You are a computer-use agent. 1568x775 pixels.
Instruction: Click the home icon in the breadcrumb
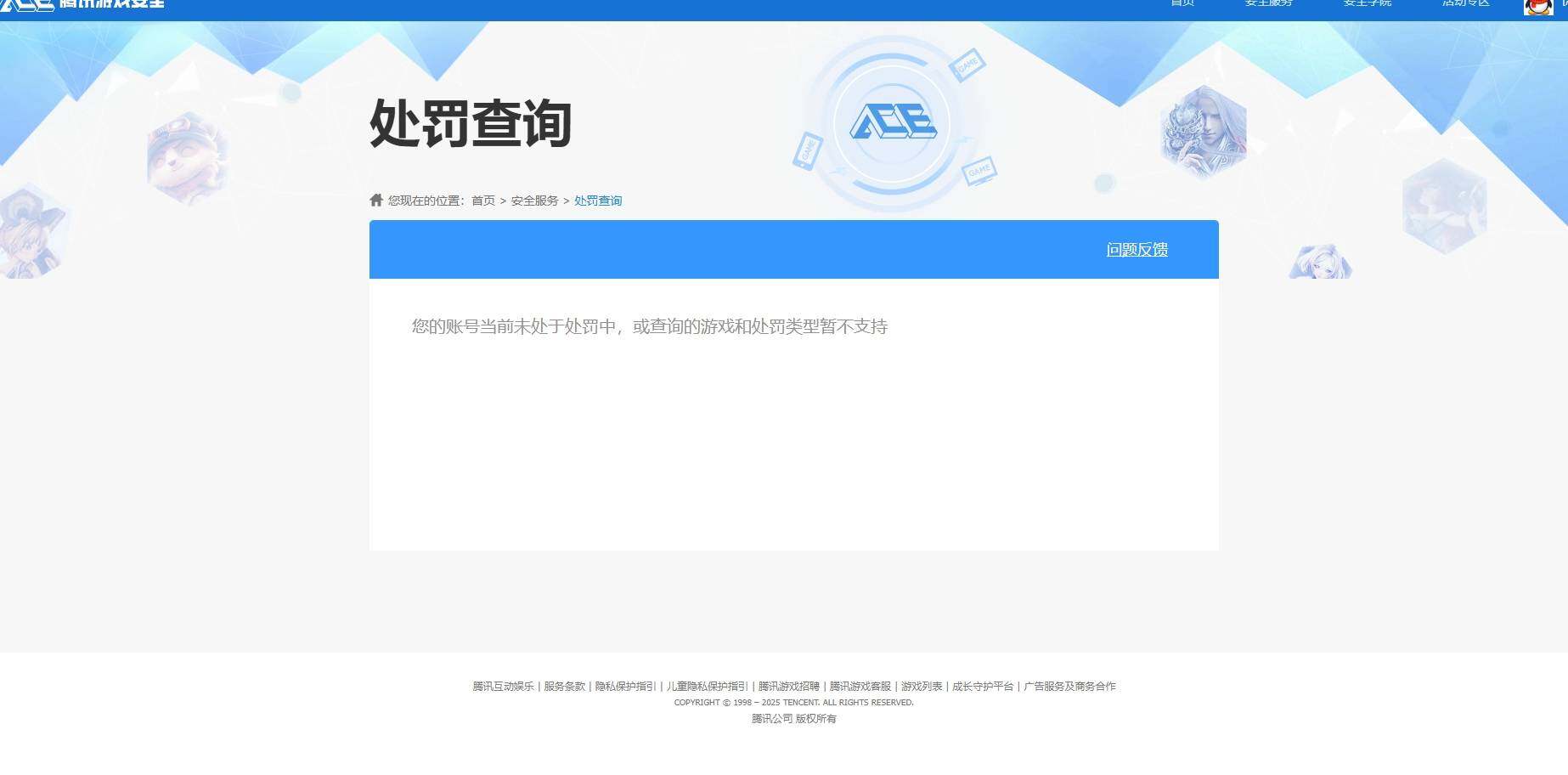pos(376,200)
